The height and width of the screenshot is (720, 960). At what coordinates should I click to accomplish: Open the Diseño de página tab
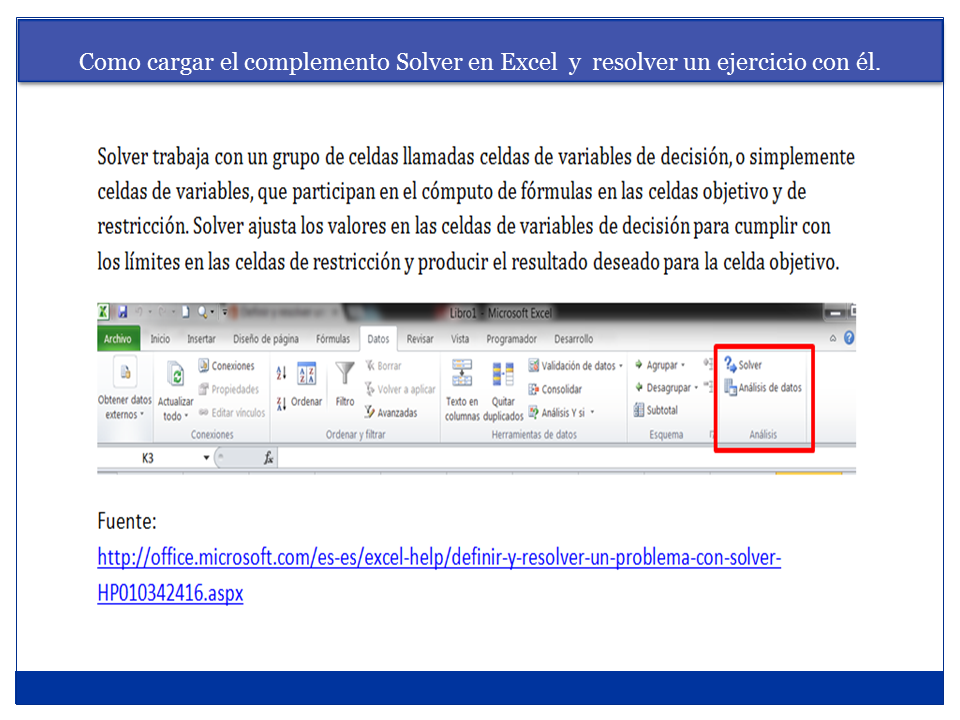point(266,339)
